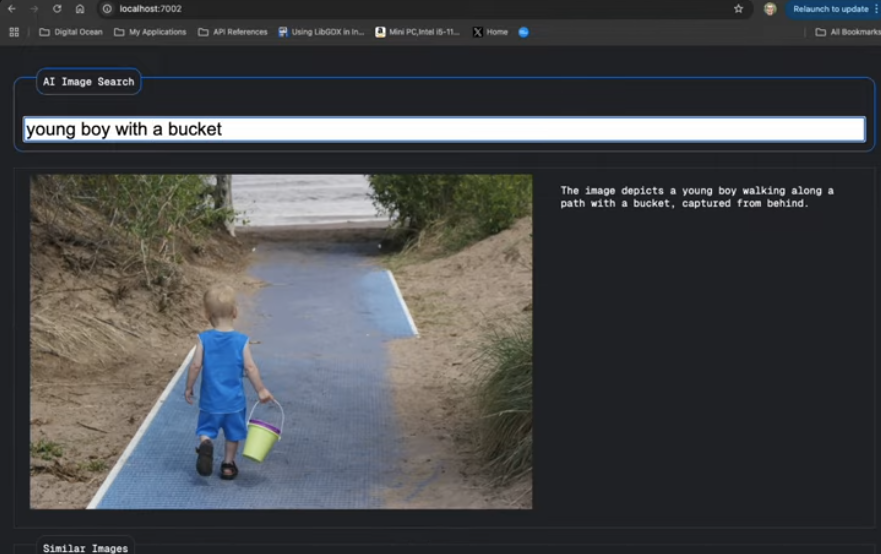Open the Using LibGDX bookmark

pos(321,32)
